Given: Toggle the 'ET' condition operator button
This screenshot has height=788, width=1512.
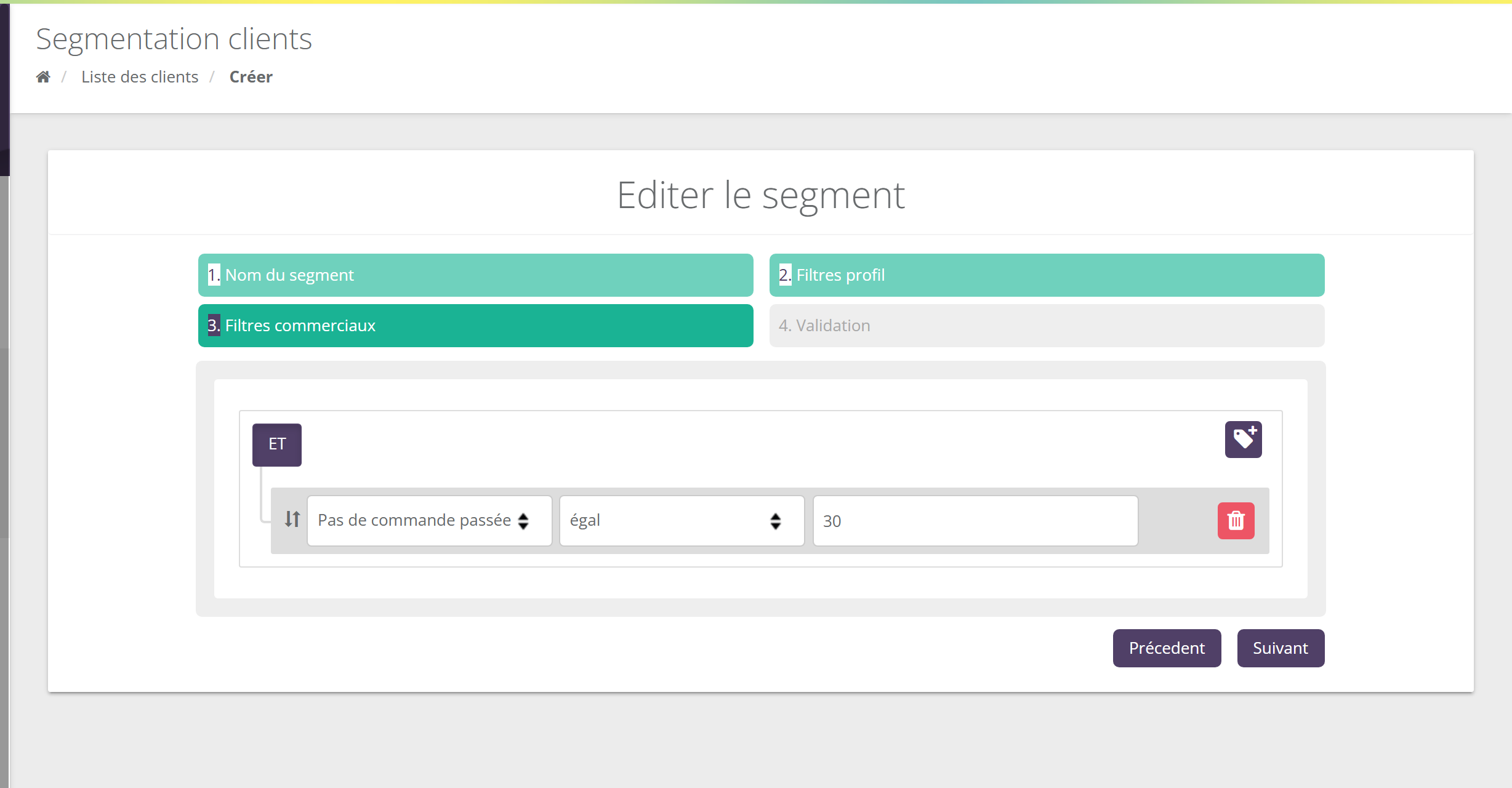Looking at the screenshot, I should point(277,444).
